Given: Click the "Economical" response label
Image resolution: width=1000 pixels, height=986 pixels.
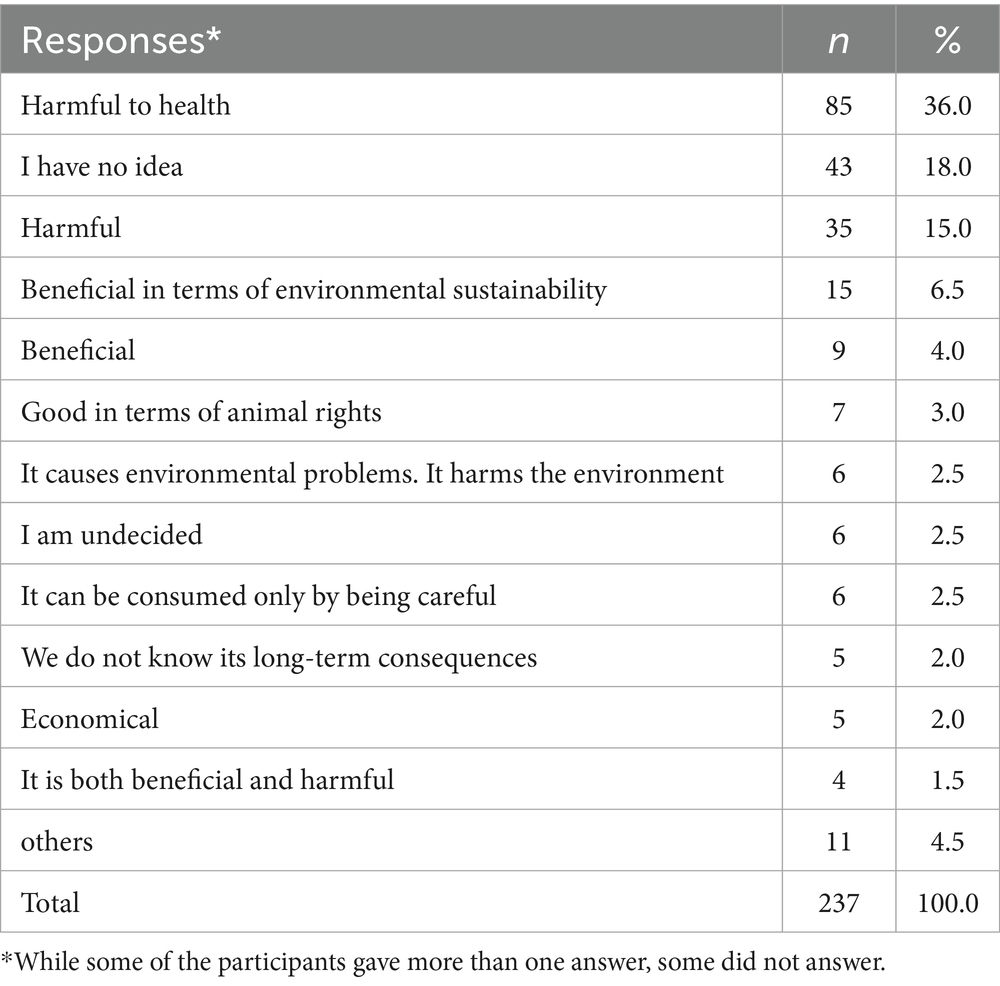Looking at the screenshot, I should (89, 719).
